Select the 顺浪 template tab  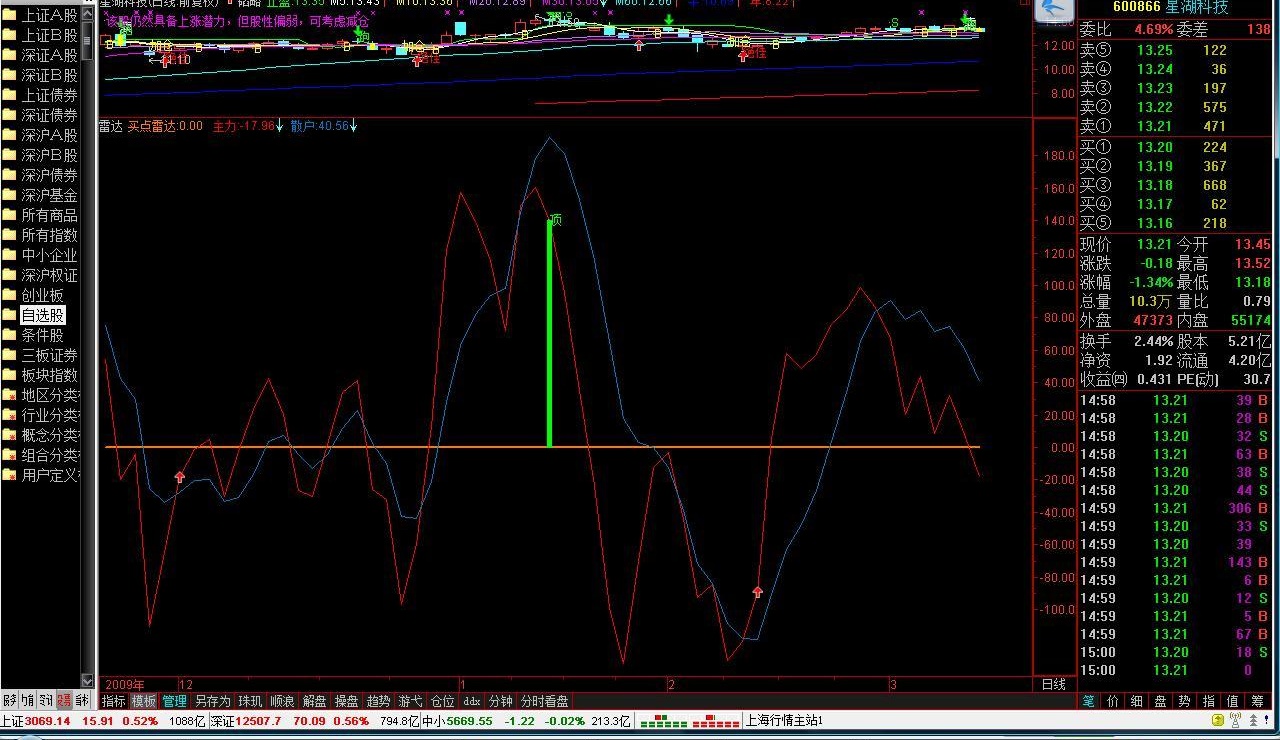click(x=282, y=701)
